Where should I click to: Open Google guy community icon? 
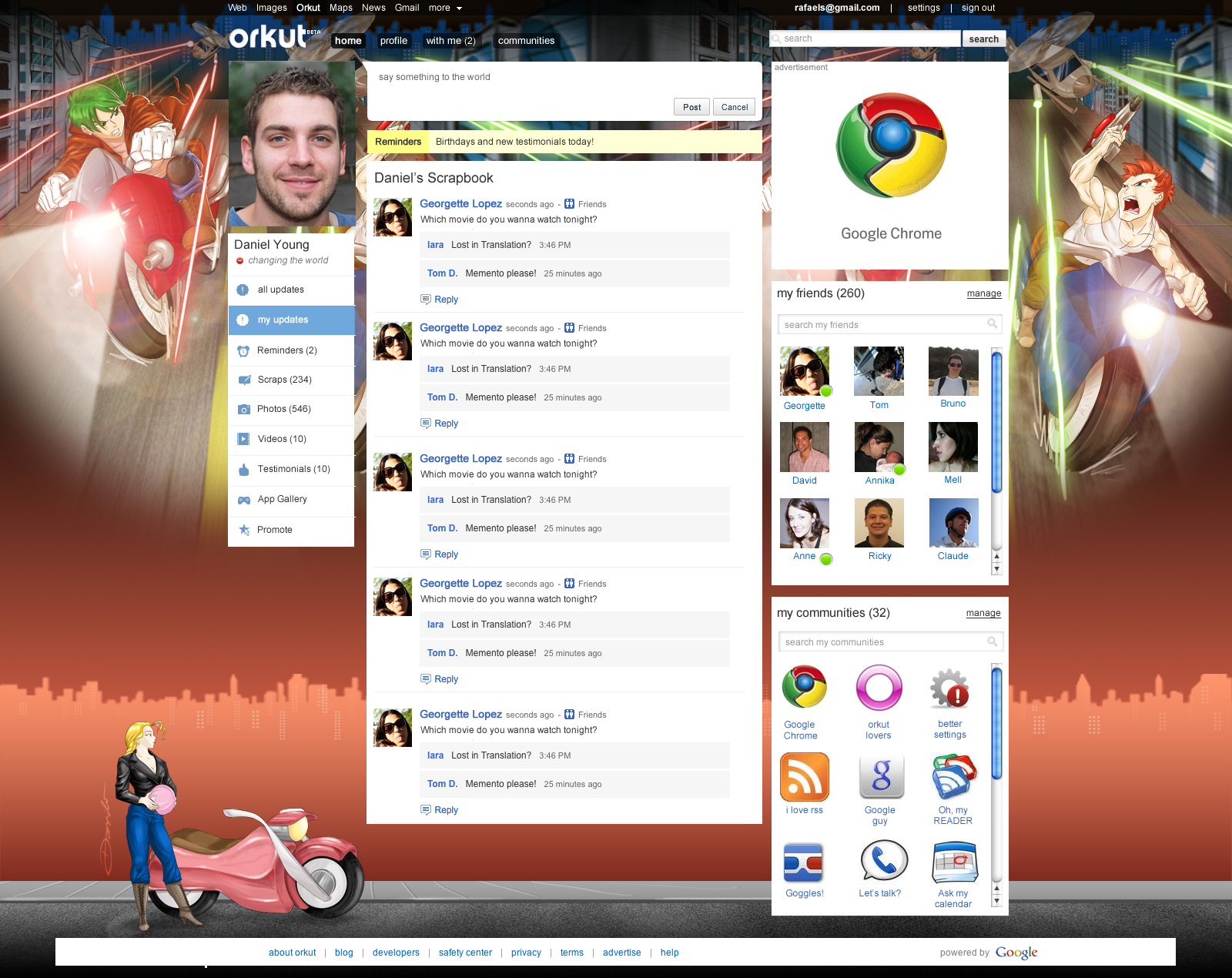[882, 777]
